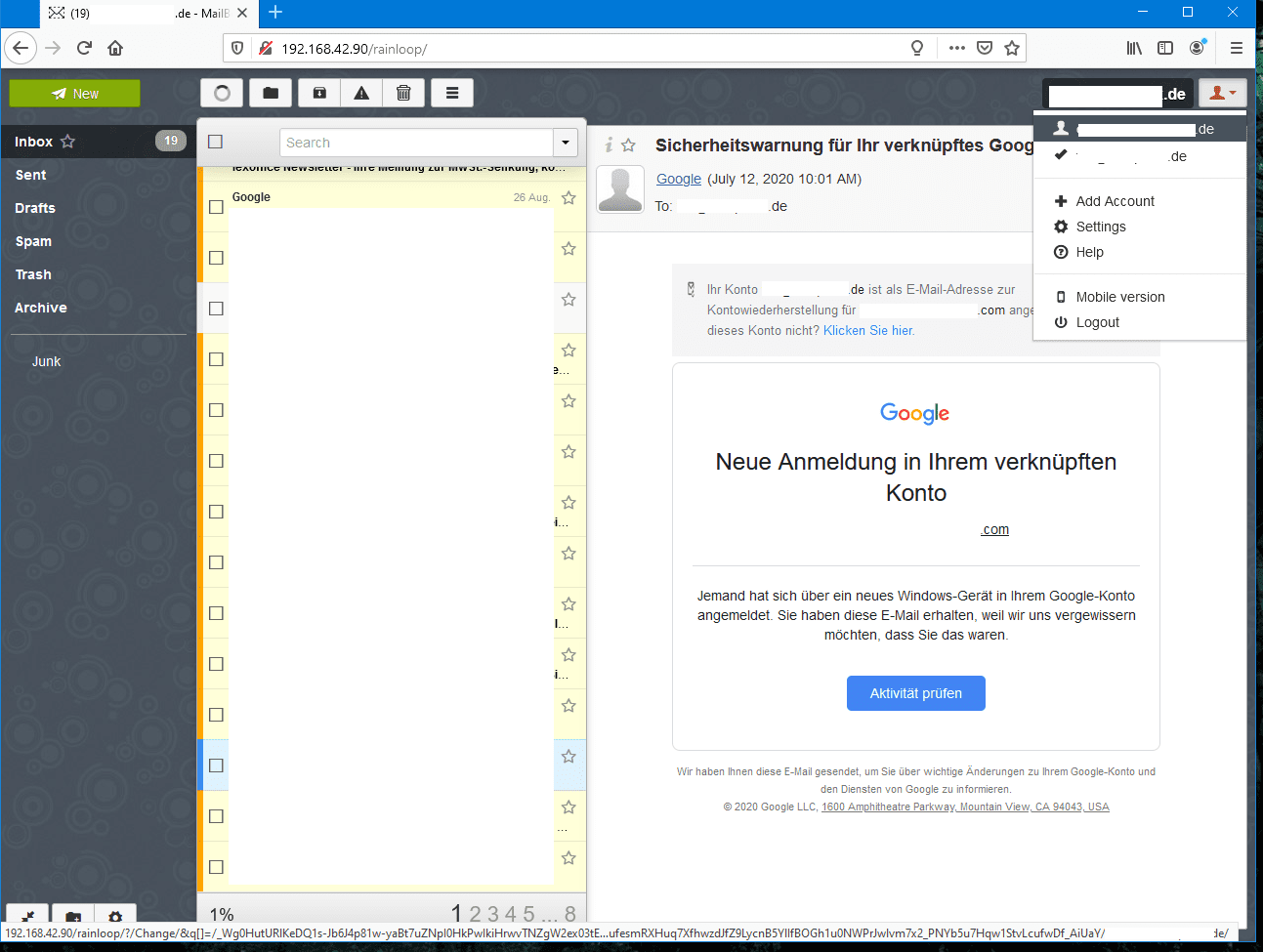Open the Firefox account avatar icon
1263x952 pixels.
click(1198, 48)
